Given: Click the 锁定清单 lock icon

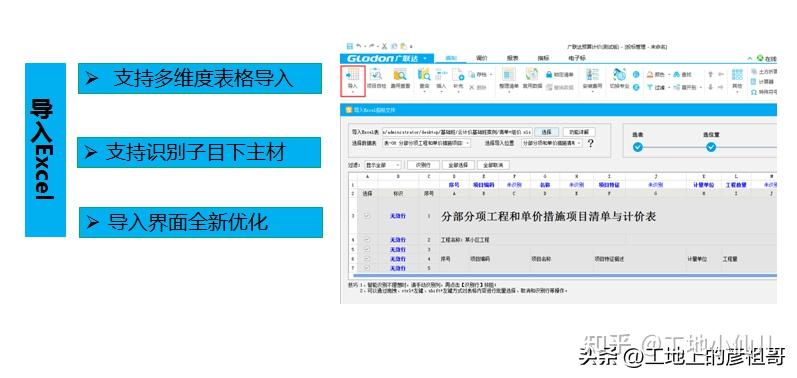Looking at the screenshot, I should (x=549, y=75).
